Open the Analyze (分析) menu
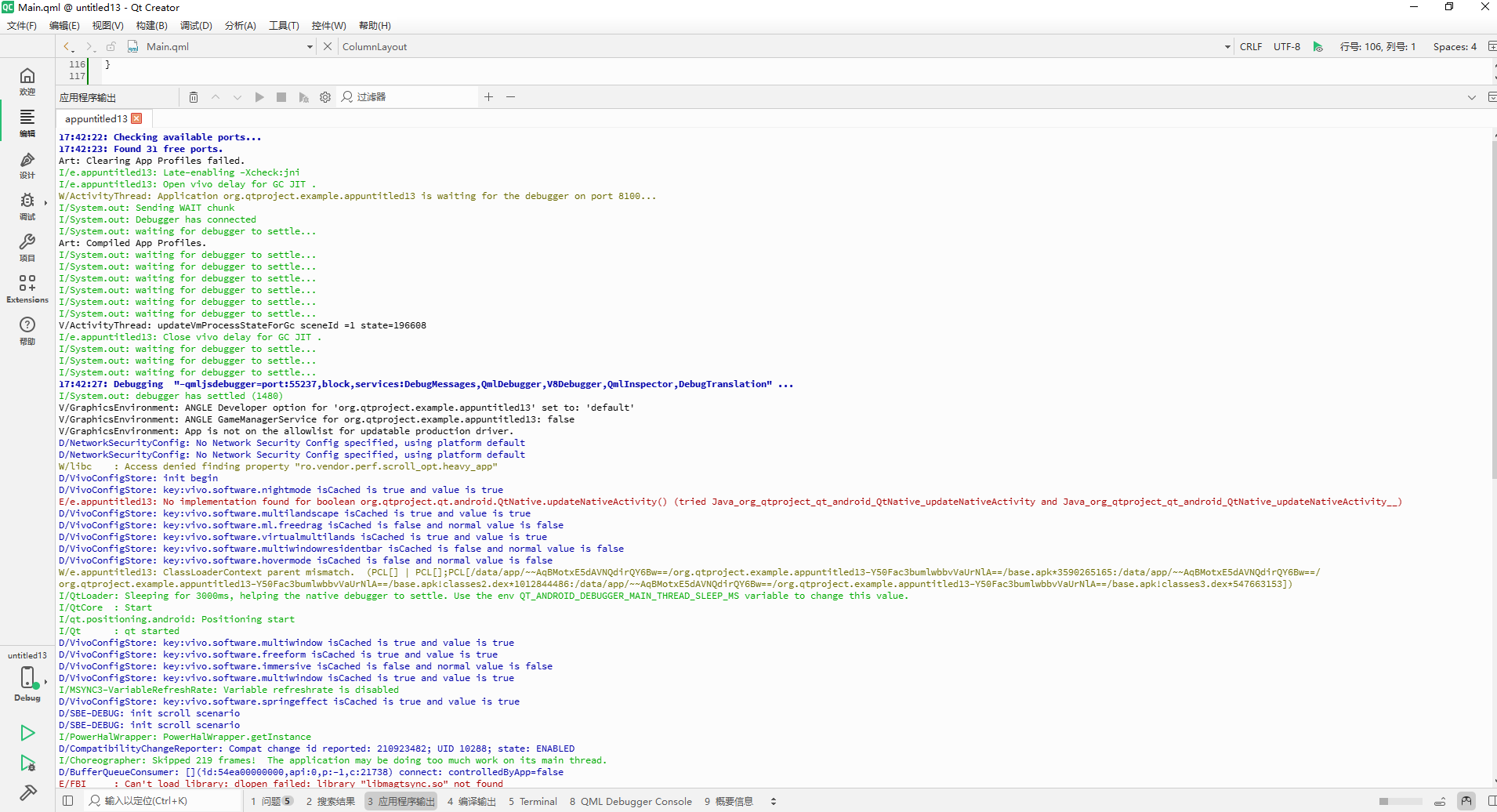This screenshot has width=1497, height=812. (x=241, y=26)
